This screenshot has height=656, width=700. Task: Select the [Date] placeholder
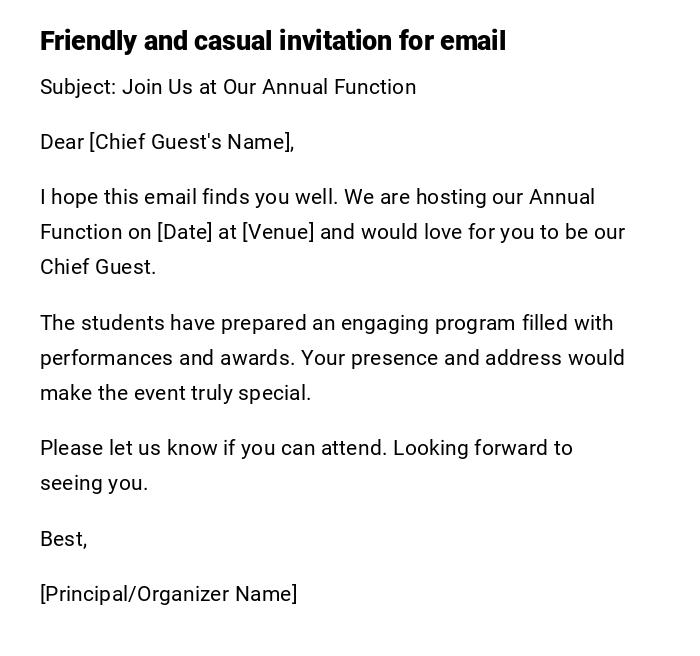click(184, 232)
